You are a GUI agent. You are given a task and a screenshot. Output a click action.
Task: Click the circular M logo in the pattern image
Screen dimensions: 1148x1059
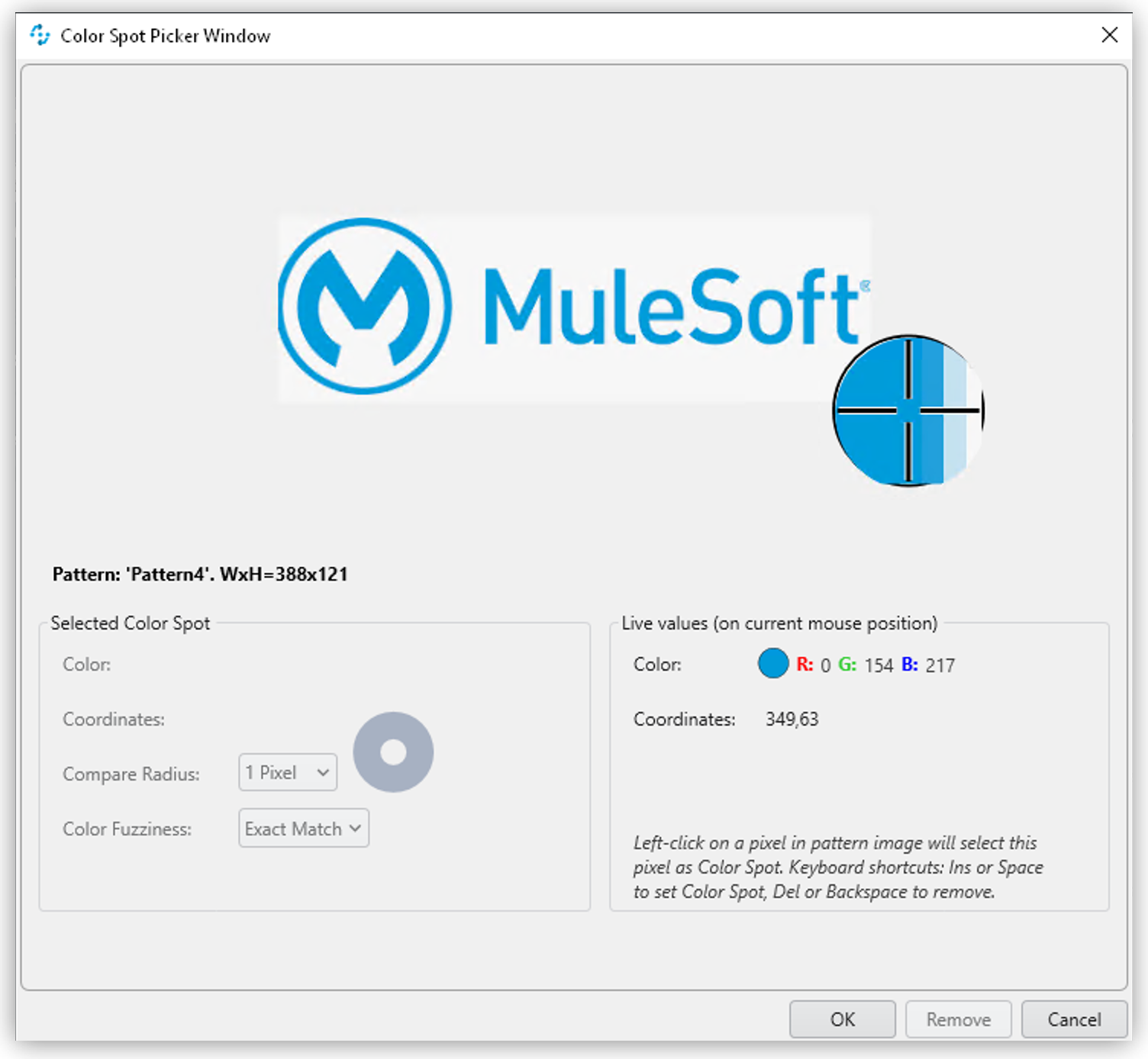click(364, 306)
